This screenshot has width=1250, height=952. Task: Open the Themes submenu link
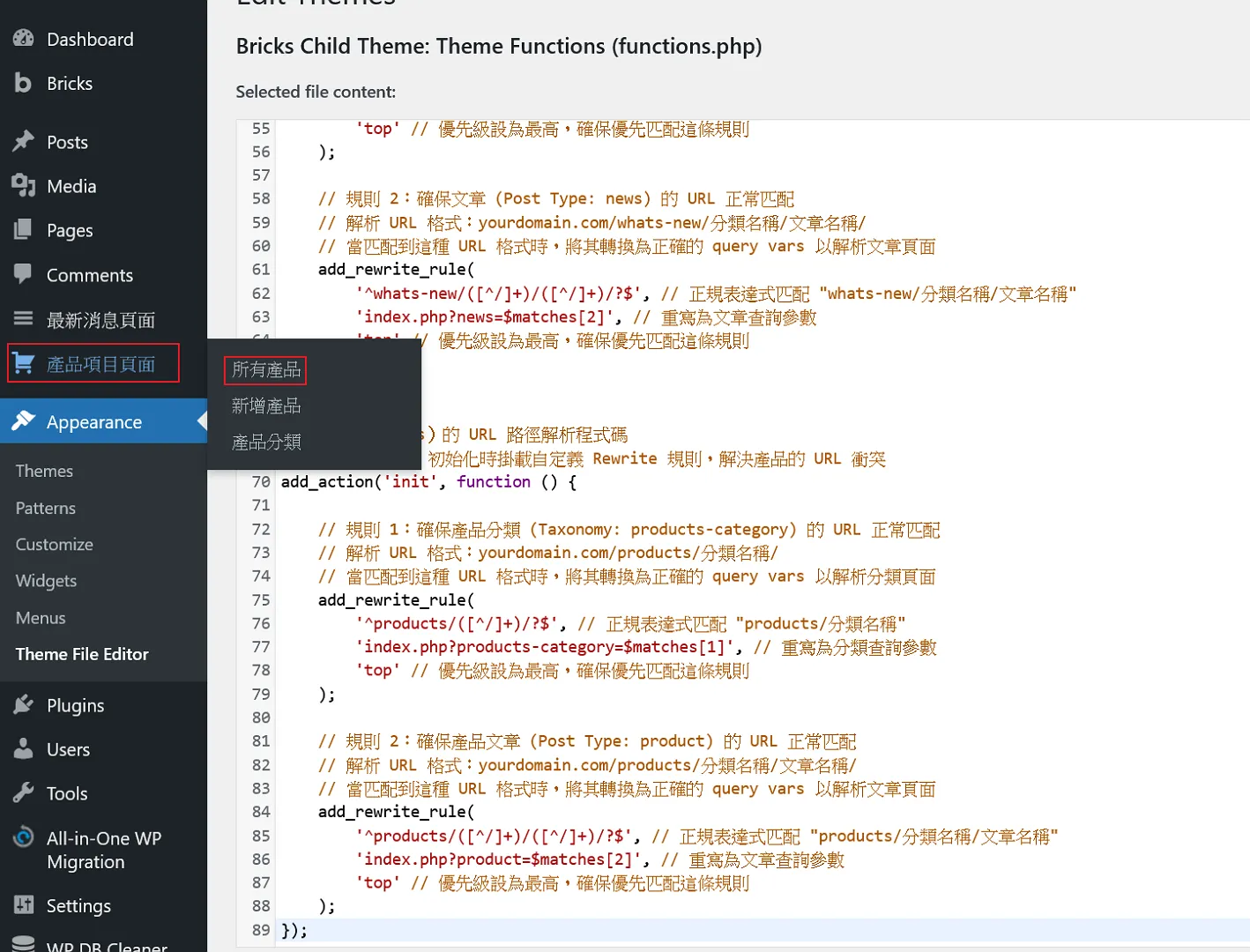44,471
